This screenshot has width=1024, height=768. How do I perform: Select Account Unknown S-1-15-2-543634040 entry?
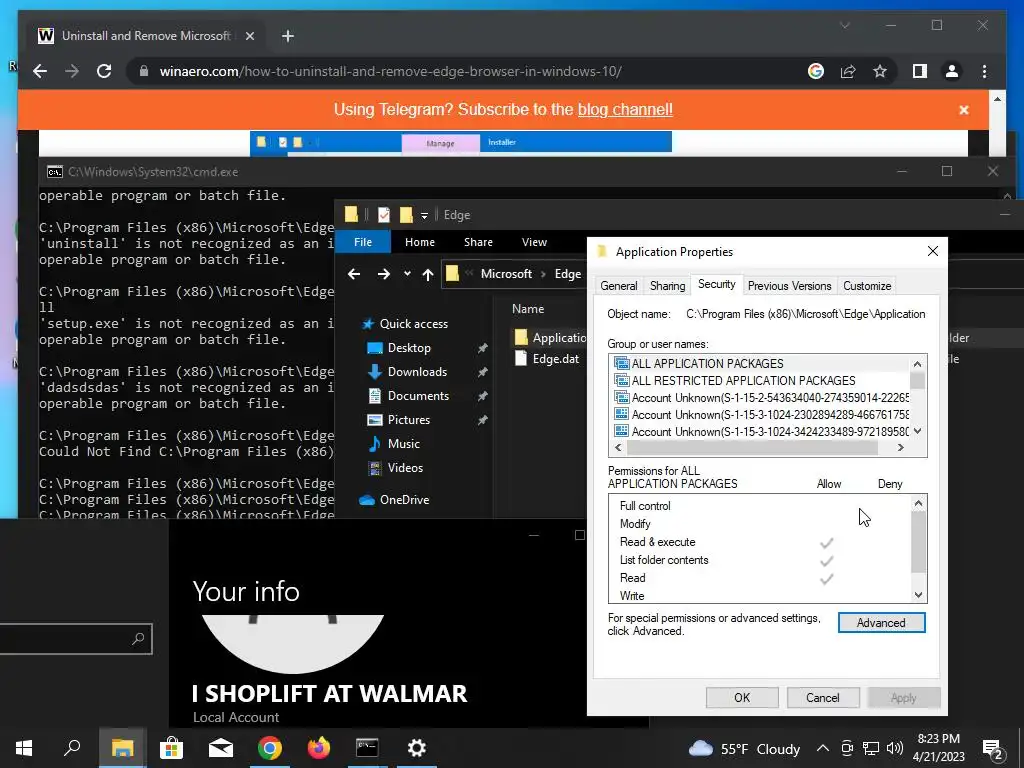761,398
